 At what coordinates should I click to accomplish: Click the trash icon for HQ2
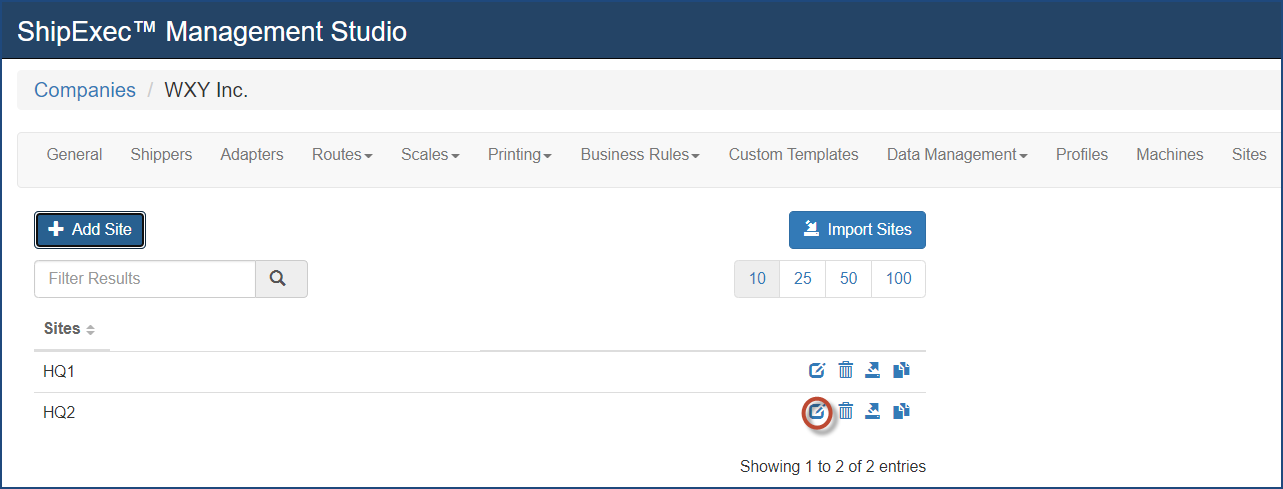845,411
